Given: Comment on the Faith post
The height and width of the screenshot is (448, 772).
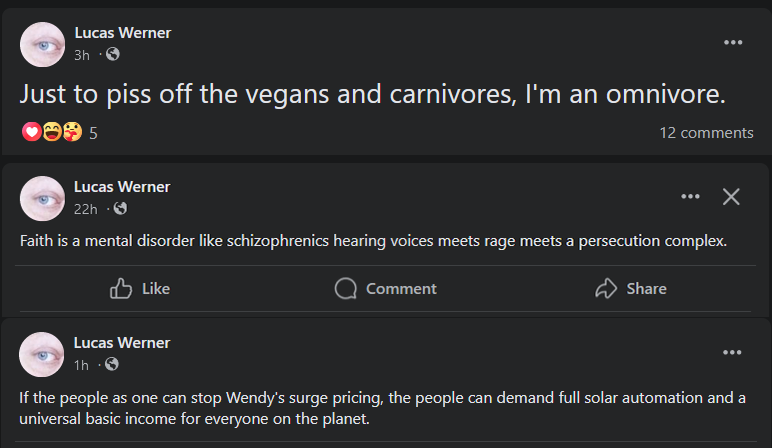Looking at the screenshot, I should 386,288.
